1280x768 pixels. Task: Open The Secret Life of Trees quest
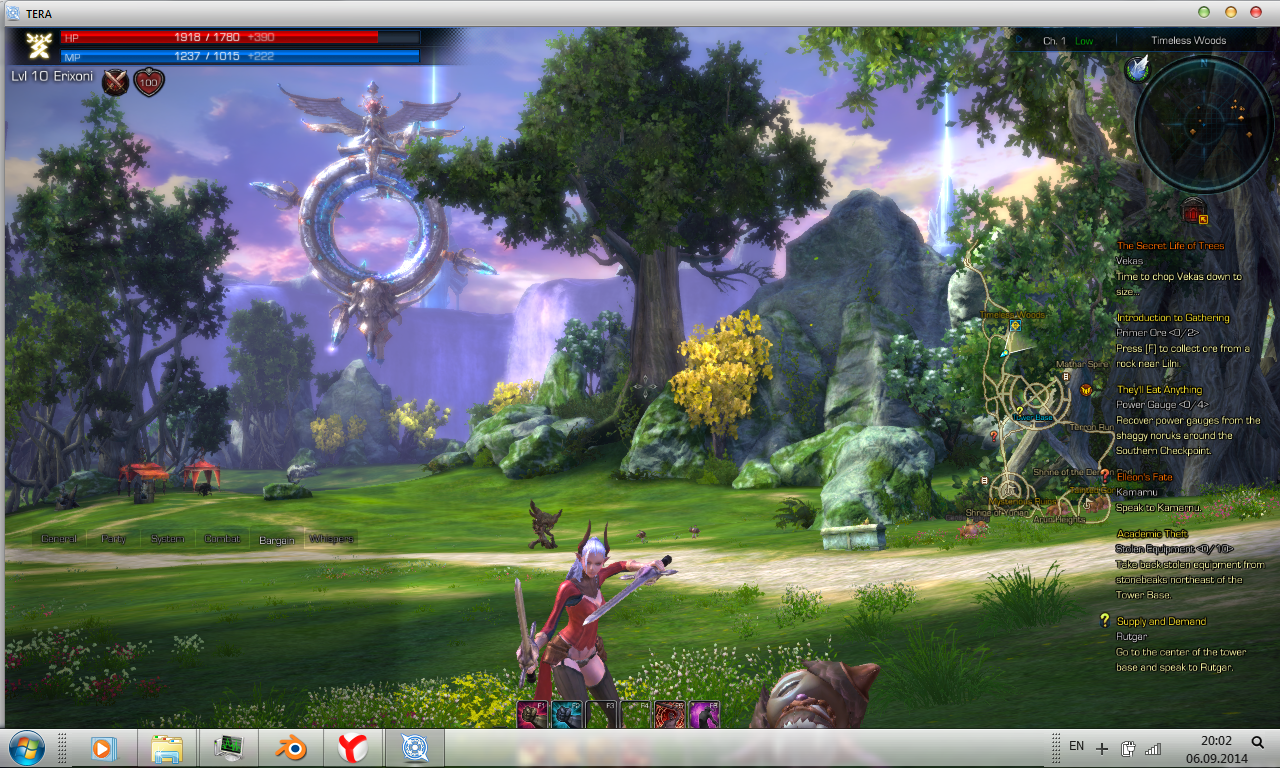point(1170,246)
